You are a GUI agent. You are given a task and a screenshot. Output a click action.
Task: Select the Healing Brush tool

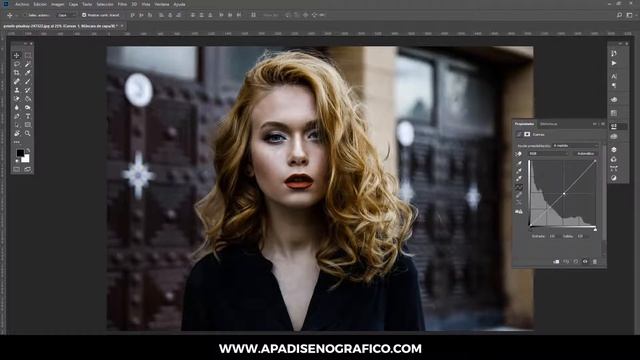click(17, 82)
